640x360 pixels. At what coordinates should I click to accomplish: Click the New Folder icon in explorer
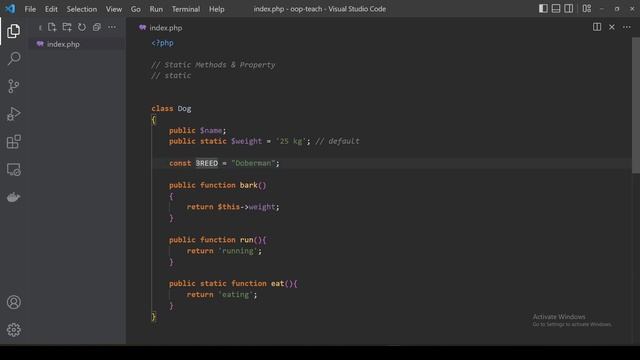67,27
